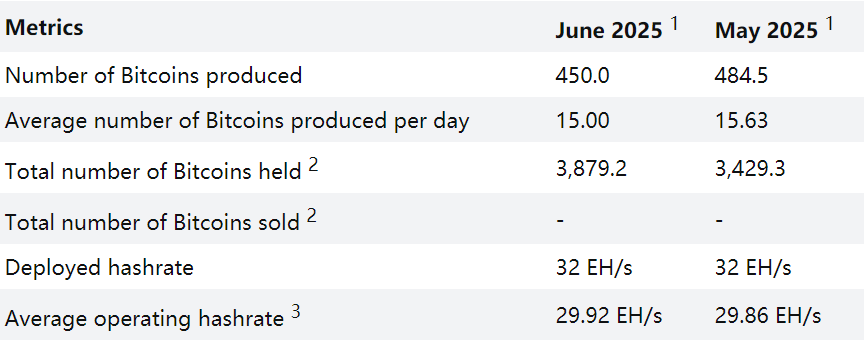Click the 3,879.2 Bitcoins held value
This screenshot has height=360, width=865.
[591, 169]
